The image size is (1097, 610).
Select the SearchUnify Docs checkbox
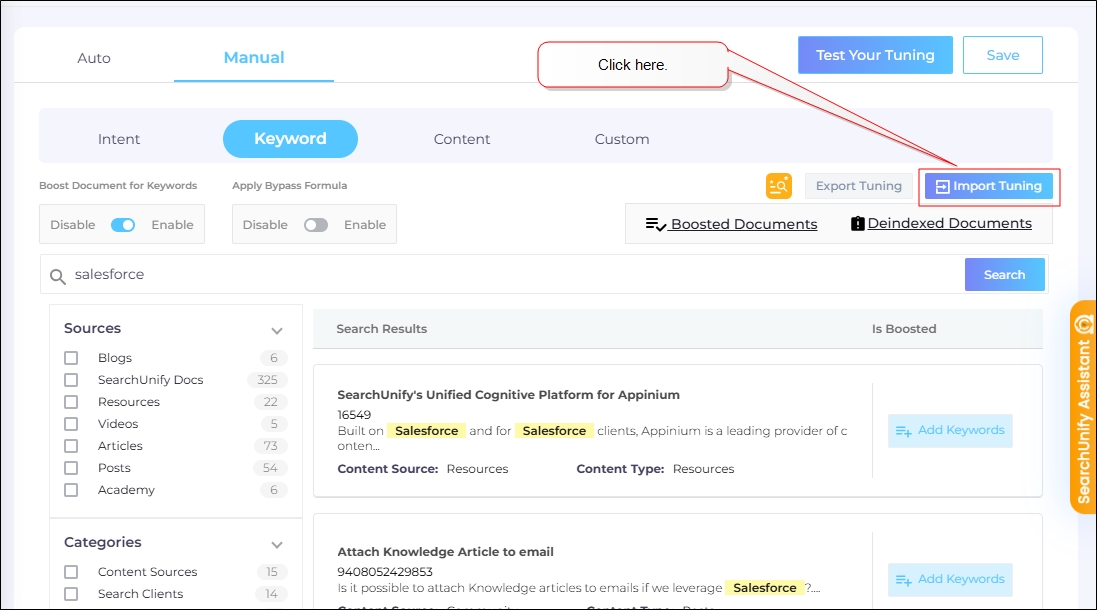click(x=71, y=380)
